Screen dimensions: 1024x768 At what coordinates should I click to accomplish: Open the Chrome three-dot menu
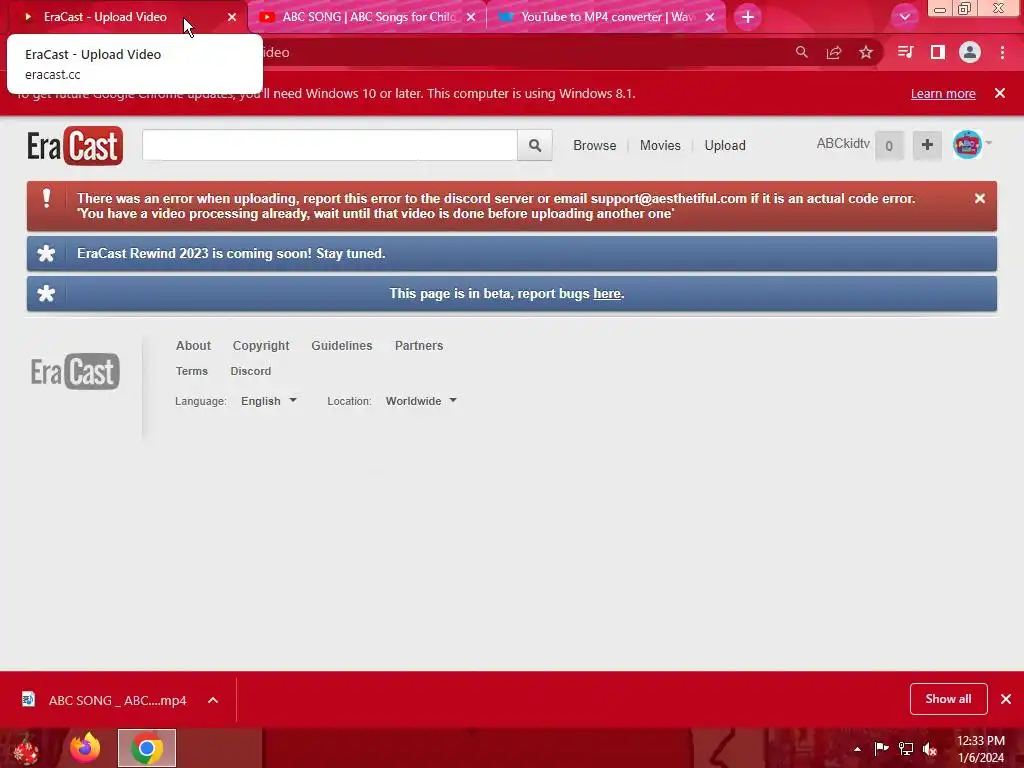(x=1002, y=52)
